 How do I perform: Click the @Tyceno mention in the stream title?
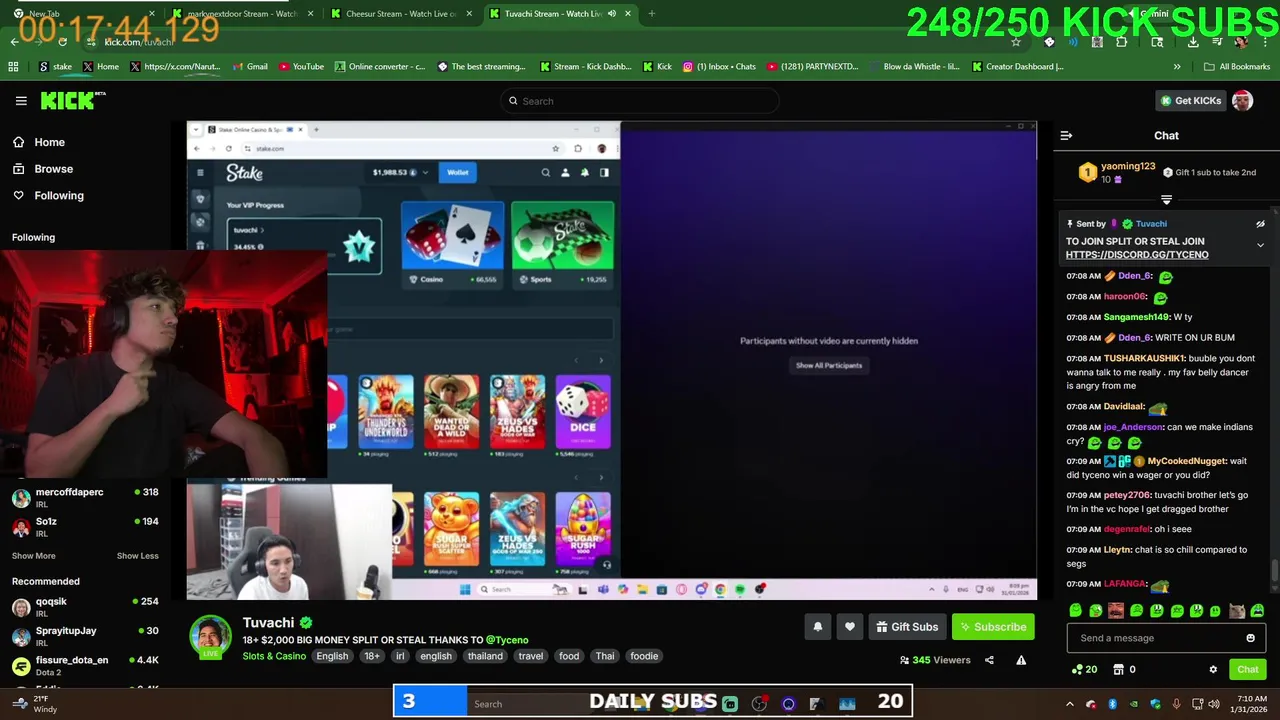(507, 640)
